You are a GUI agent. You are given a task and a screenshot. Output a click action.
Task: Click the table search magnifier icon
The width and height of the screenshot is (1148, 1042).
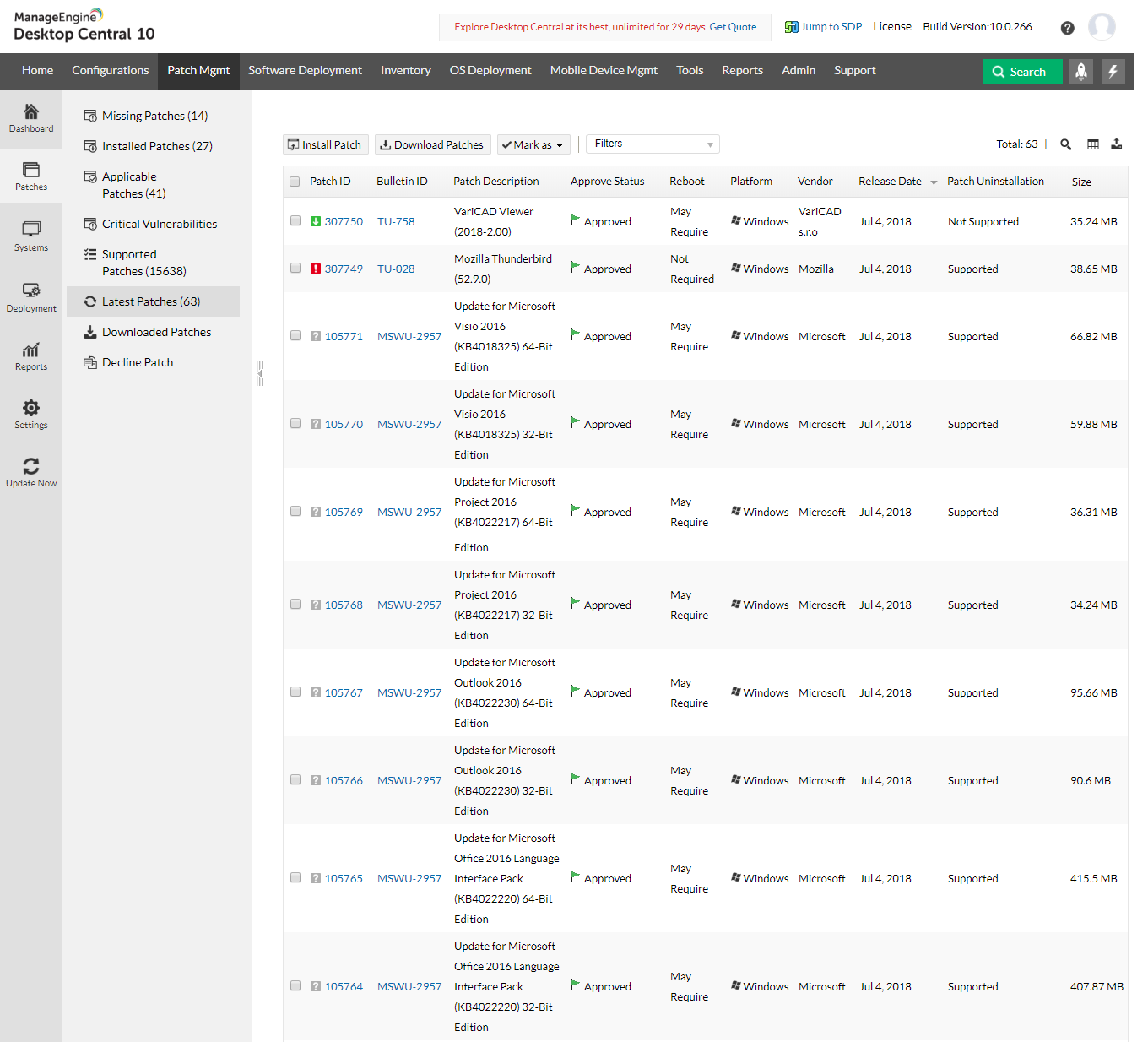(1066, 144)
